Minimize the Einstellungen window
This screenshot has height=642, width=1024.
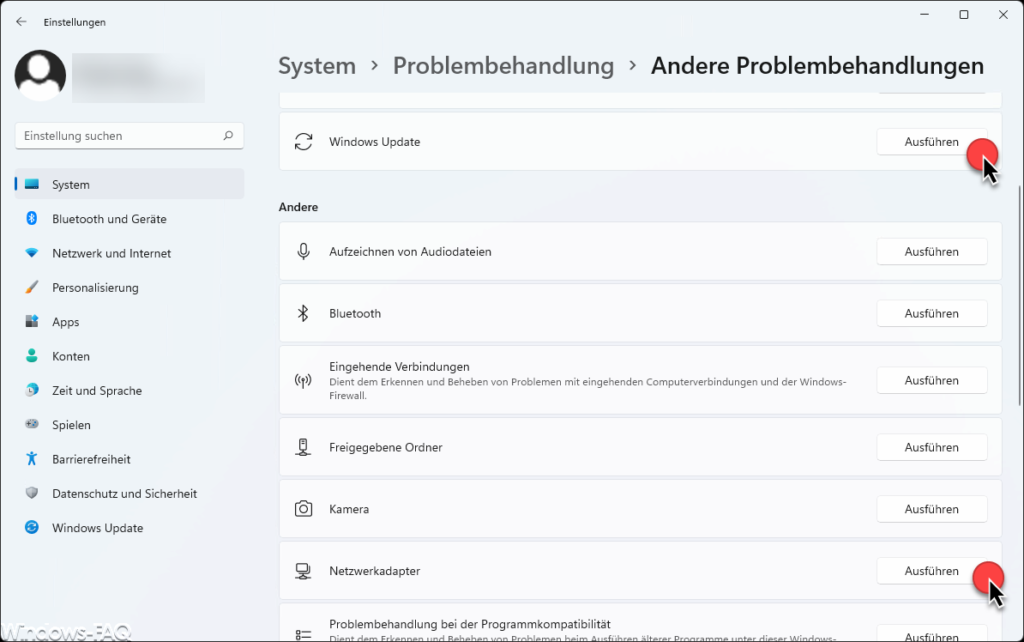(924, 14)
